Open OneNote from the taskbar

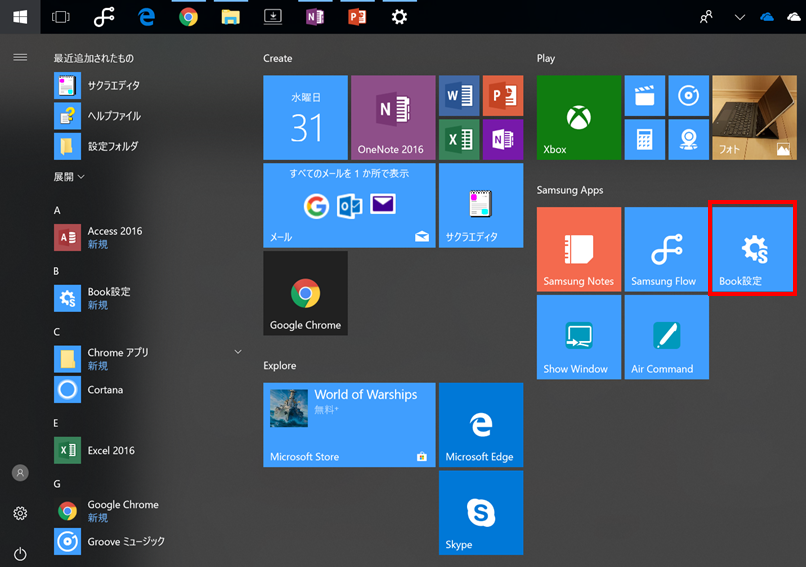tap(315, 17)
